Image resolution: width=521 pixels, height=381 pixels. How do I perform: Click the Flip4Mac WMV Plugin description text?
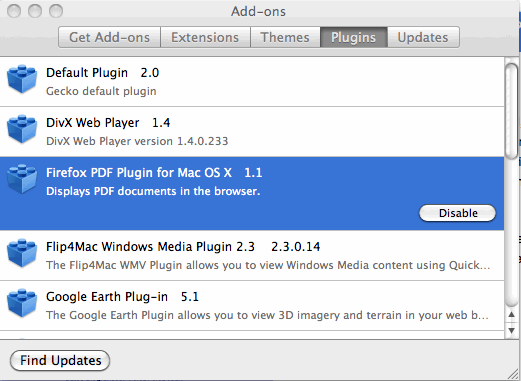click(268, 265)
